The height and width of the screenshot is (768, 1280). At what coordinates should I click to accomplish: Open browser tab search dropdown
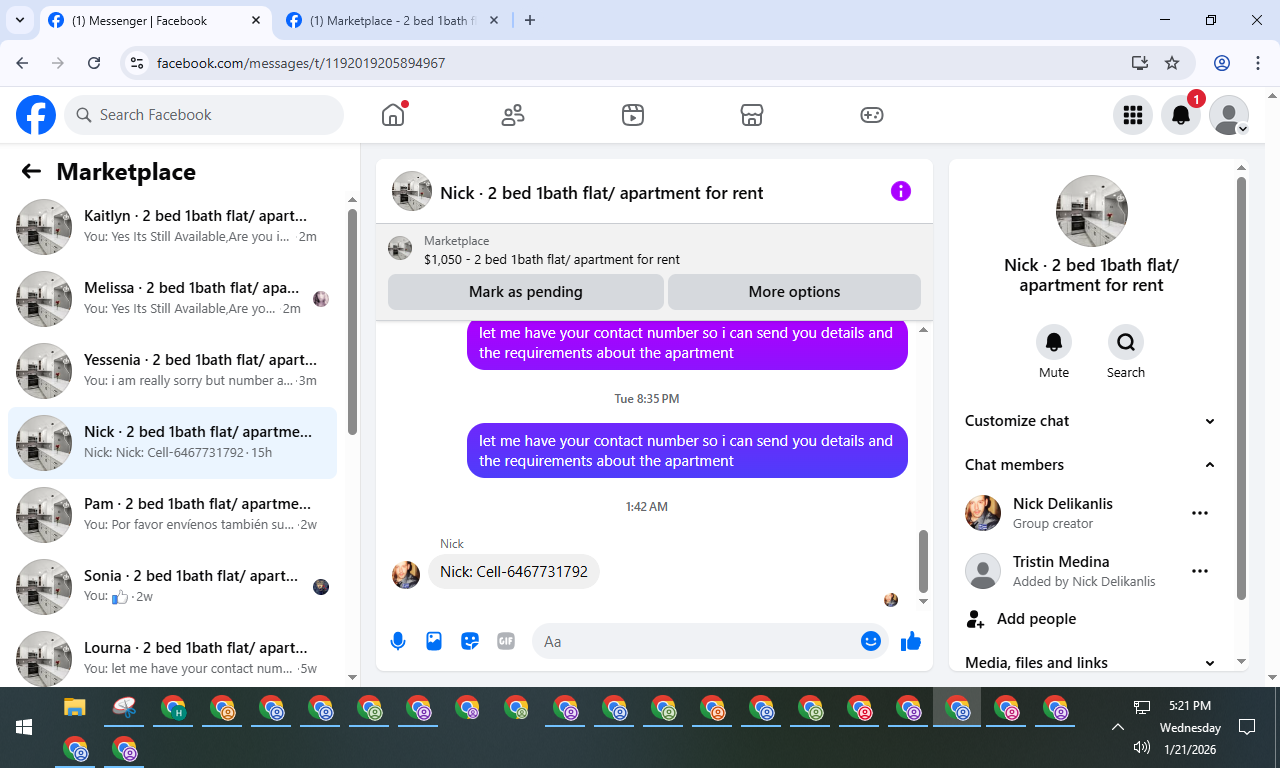point(19,20)
